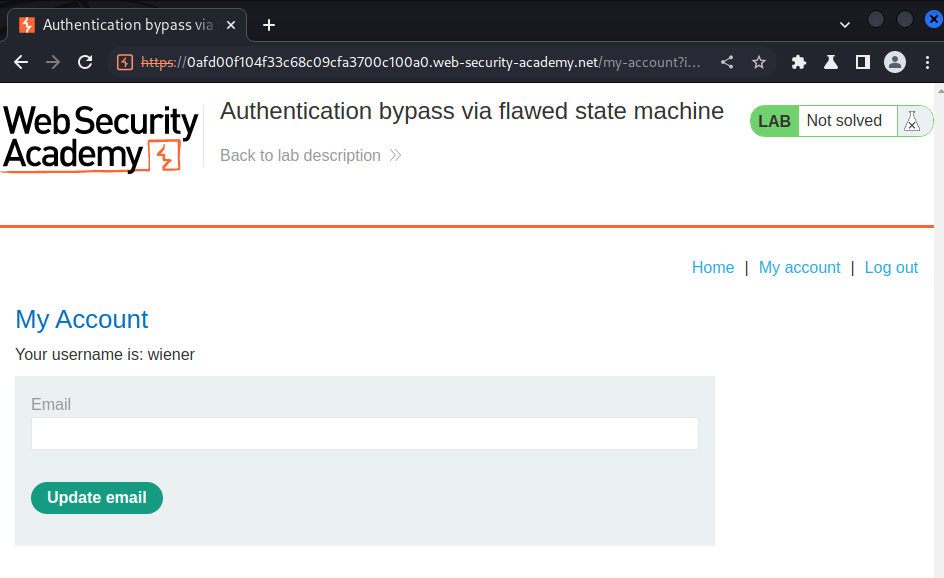
Task: Click the My Account heading
Action: click(81, 319)
